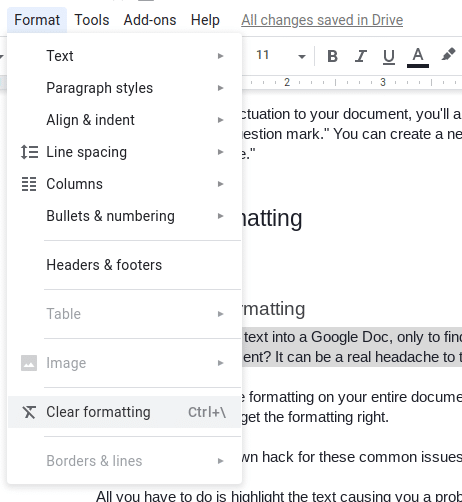Open the All changes saved in Drive link
The height and width of the screenshot is (502, 462).
322,20
